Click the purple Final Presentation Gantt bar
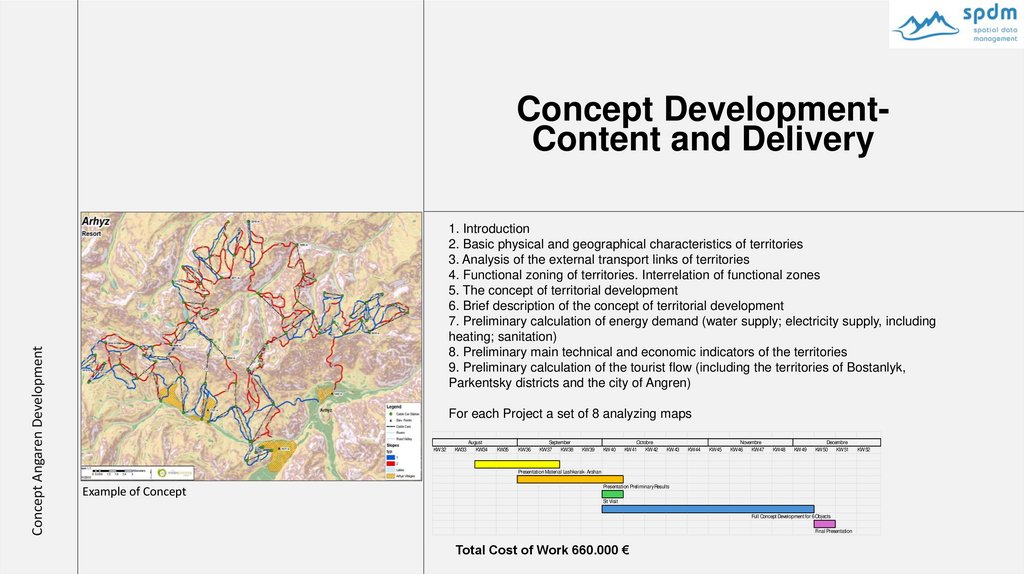 [x=825, y=524]
